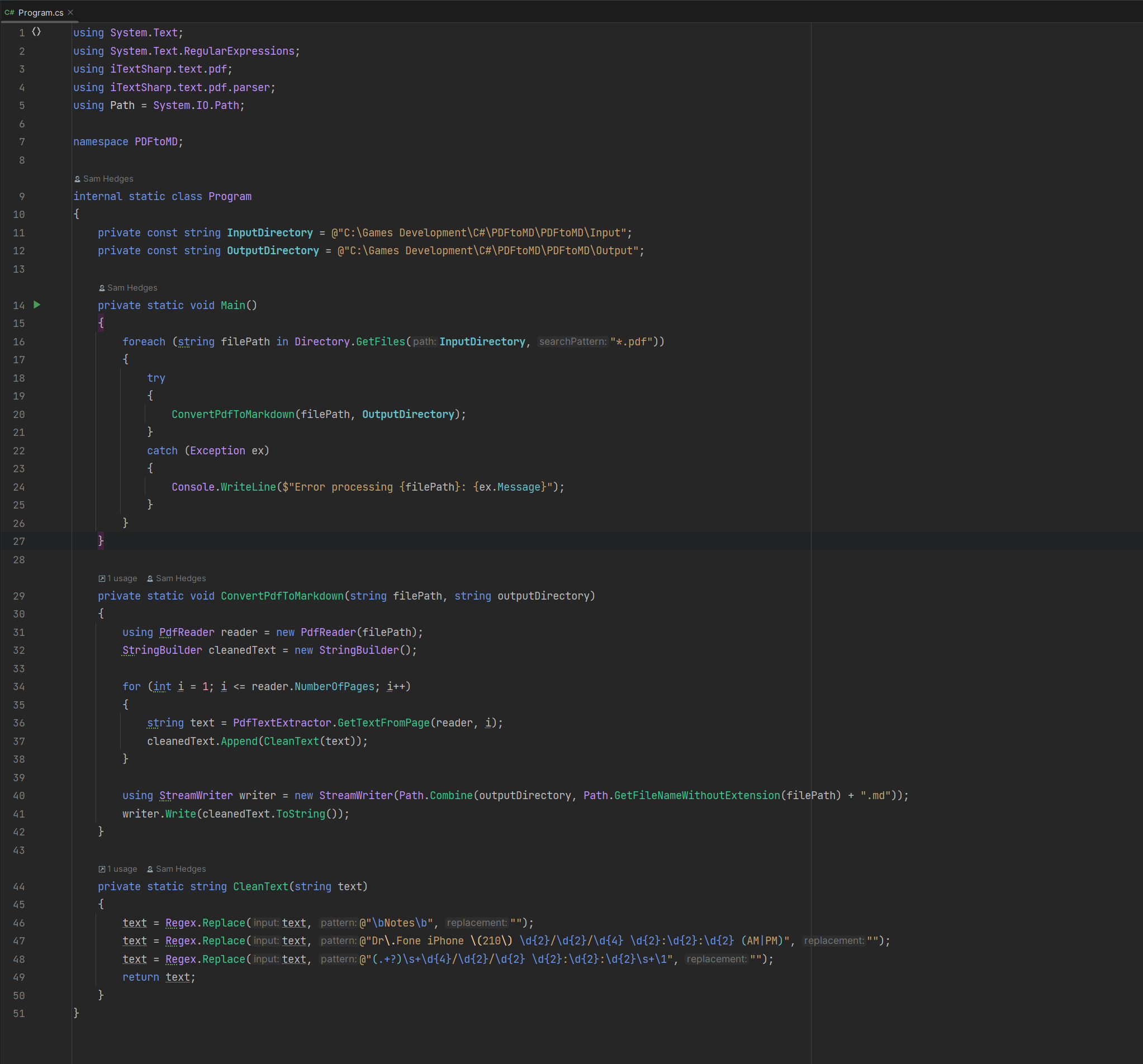Screen dimensions: 1143x1064
Task: Click the author person icon above Main
Action: coord(102,288)
